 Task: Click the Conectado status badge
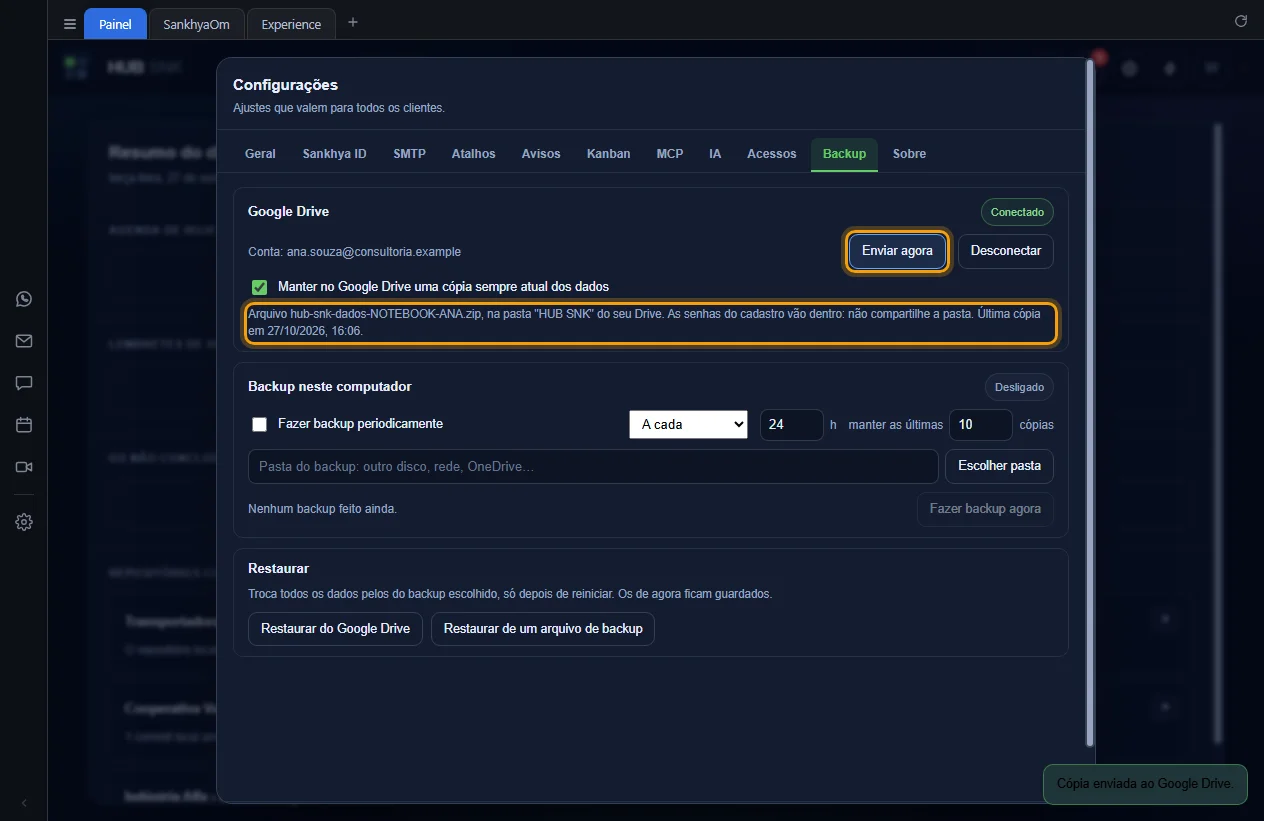(1017, 212)
